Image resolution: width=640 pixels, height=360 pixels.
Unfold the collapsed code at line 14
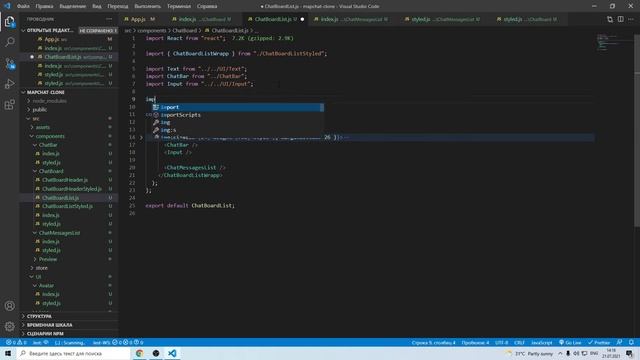pos(141,138)
